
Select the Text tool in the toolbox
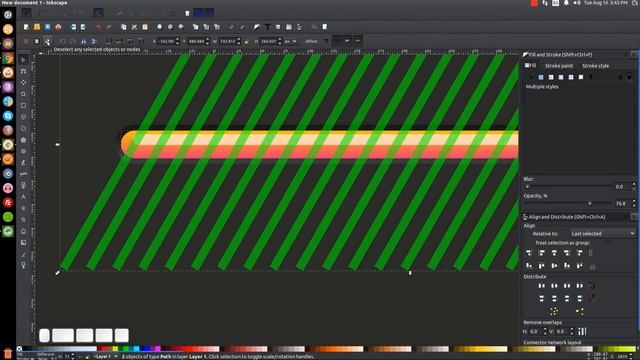[x=23, y=197]
